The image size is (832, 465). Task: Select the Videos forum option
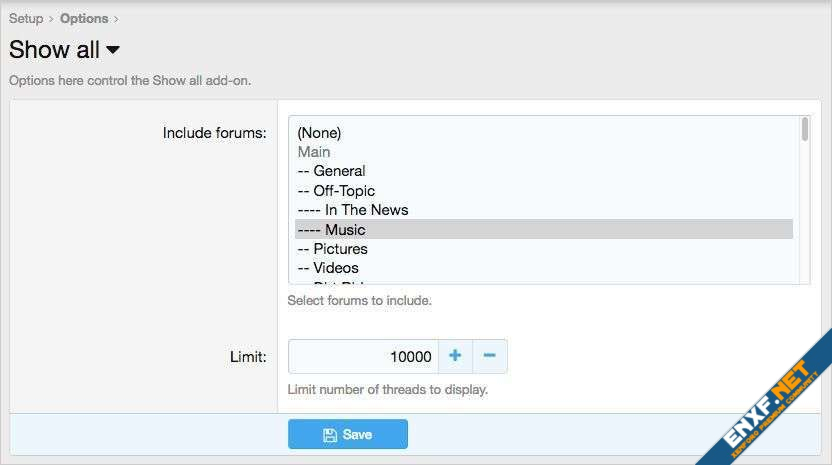[328, 268]
